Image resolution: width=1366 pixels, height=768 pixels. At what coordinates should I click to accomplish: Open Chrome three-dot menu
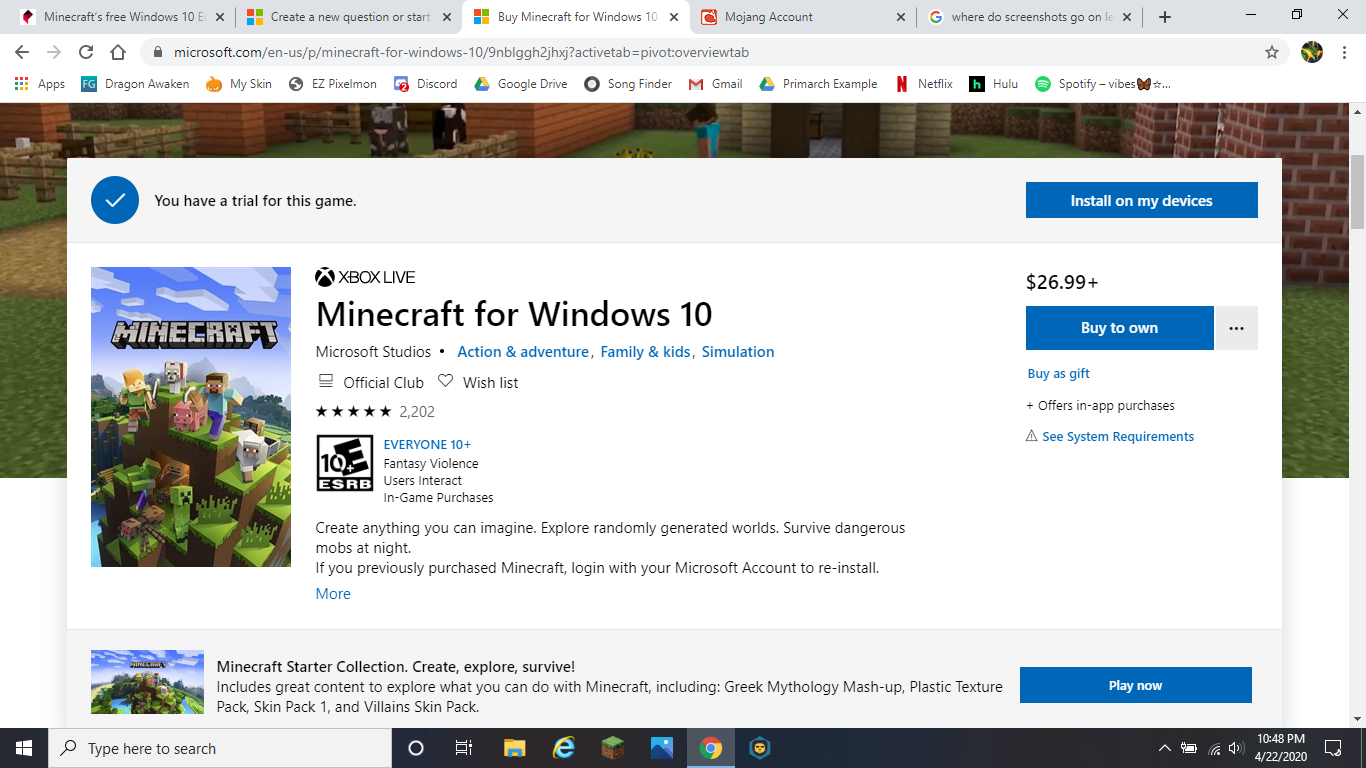coord(1346,52)
